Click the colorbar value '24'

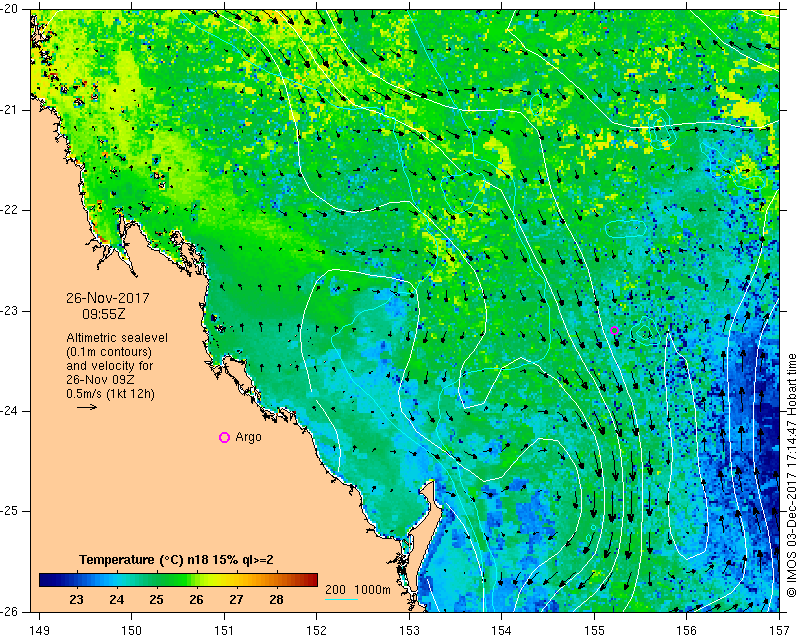pos(116,599)
